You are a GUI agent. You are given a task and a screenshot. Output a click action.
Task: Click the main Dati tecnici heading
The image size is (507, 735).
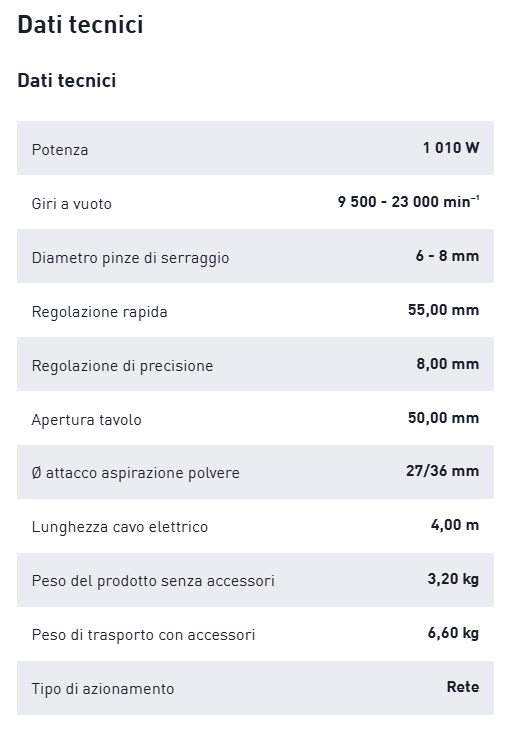point(80,24)
